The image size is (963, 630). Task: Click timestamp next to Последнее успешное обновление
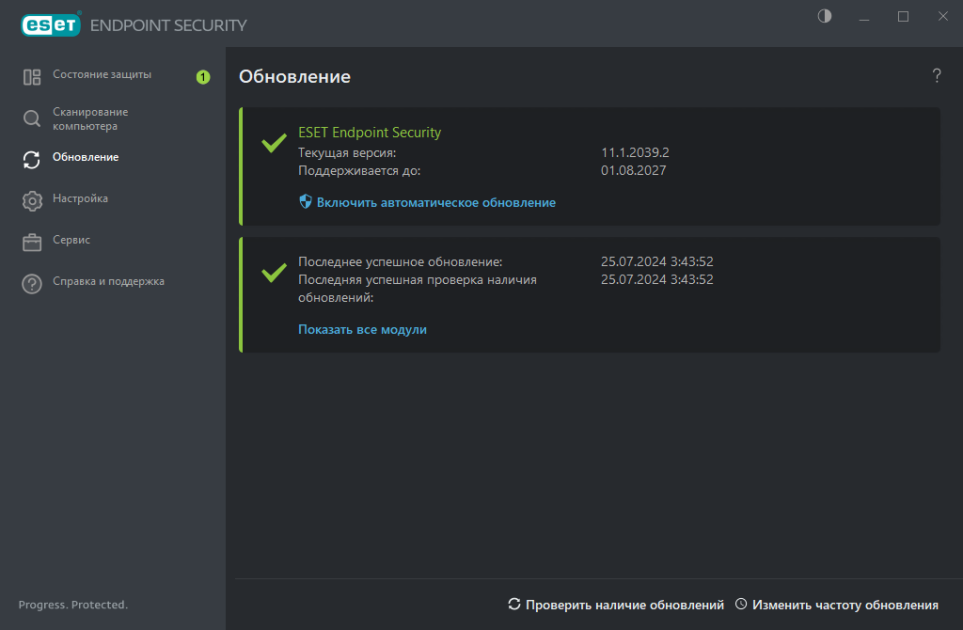coord(657,262)
